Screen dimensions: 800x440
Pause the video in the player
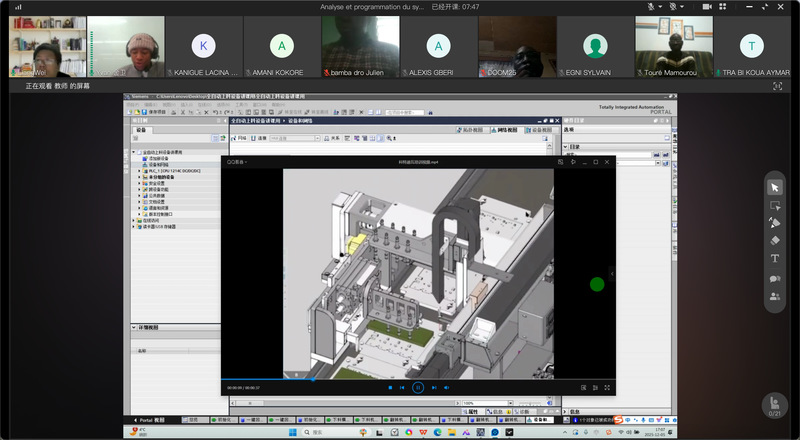[x=418, y=387]
